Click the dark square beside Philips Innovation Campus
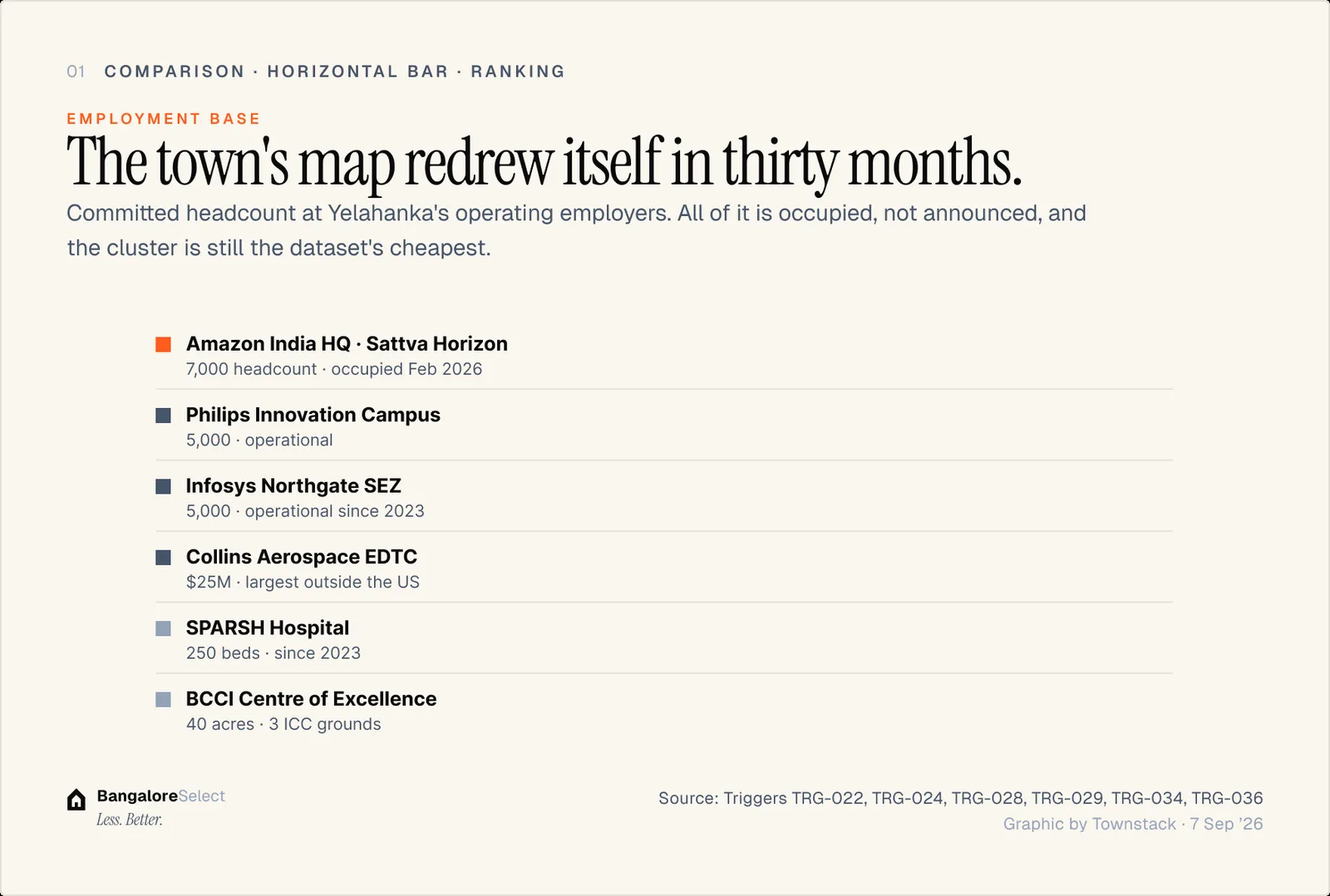 click(163, 416)
